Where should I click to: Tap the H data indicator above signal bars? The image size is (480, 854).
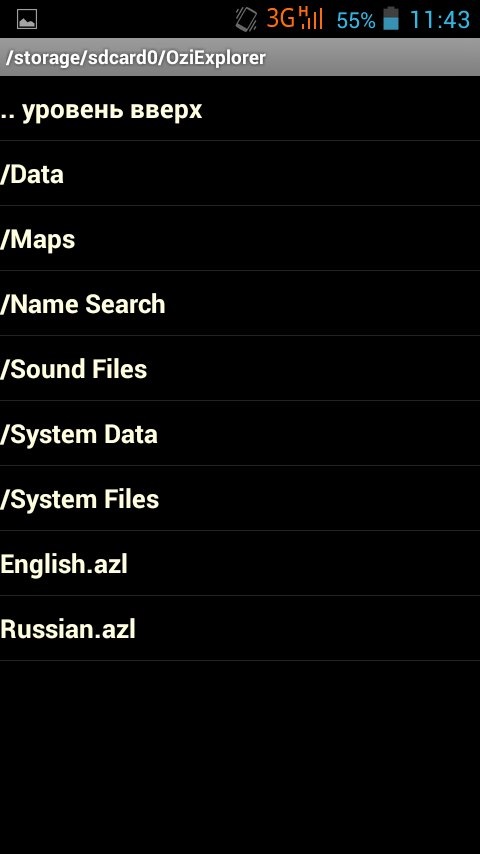(x=305, y=13)
